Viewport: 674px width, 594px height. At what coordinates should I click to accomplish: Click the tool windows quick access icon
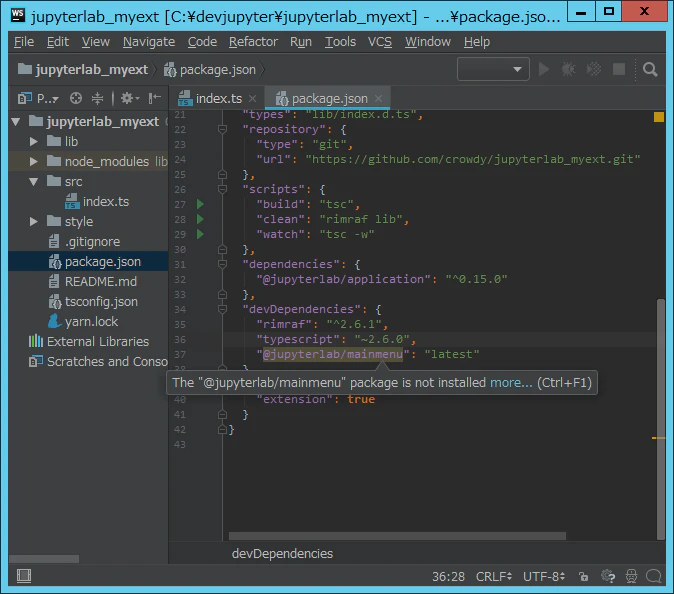(x=24, y=576)
